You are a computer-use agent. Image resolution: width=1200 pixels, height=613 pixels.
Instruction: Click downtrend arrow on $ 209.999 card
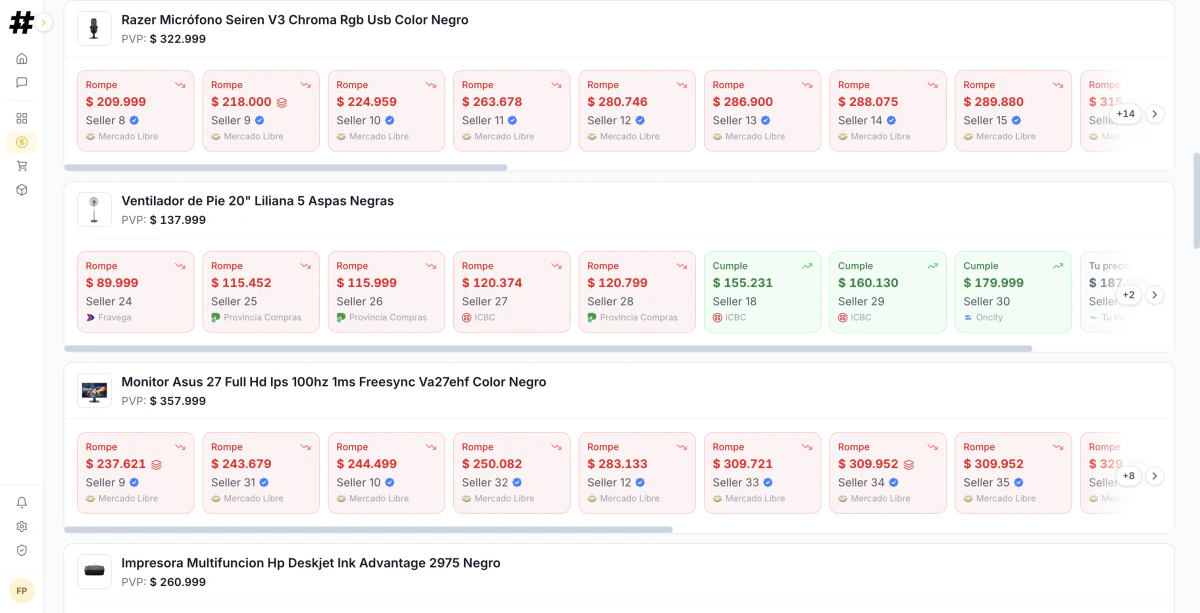tap(180, 85)
